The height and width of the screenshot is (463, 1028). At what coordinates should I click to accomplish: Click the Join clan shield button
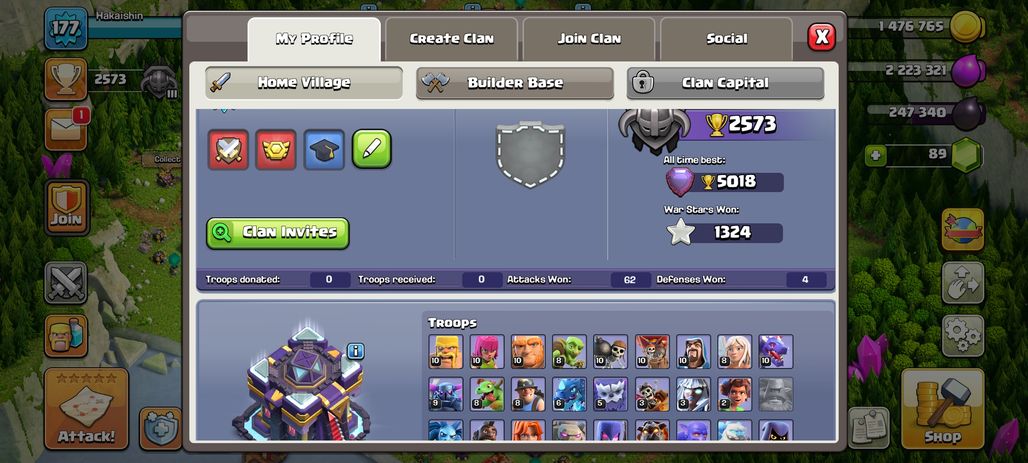(x=67, y=207)
